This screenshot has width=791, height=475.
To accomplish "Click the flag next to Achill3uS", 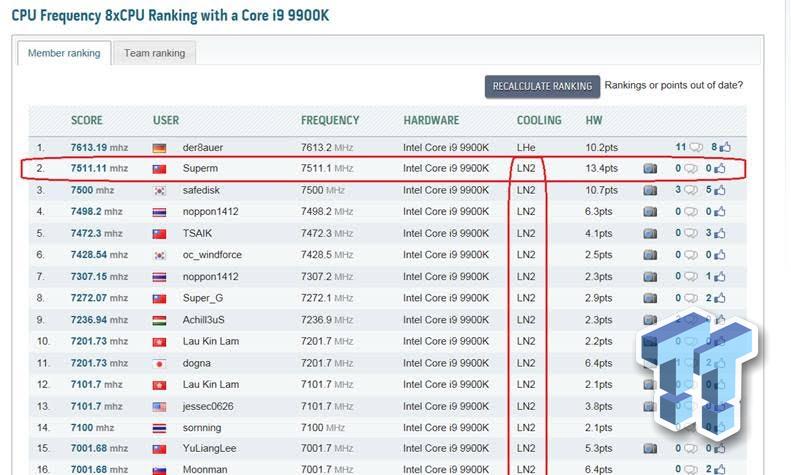I will pos(159,320).
